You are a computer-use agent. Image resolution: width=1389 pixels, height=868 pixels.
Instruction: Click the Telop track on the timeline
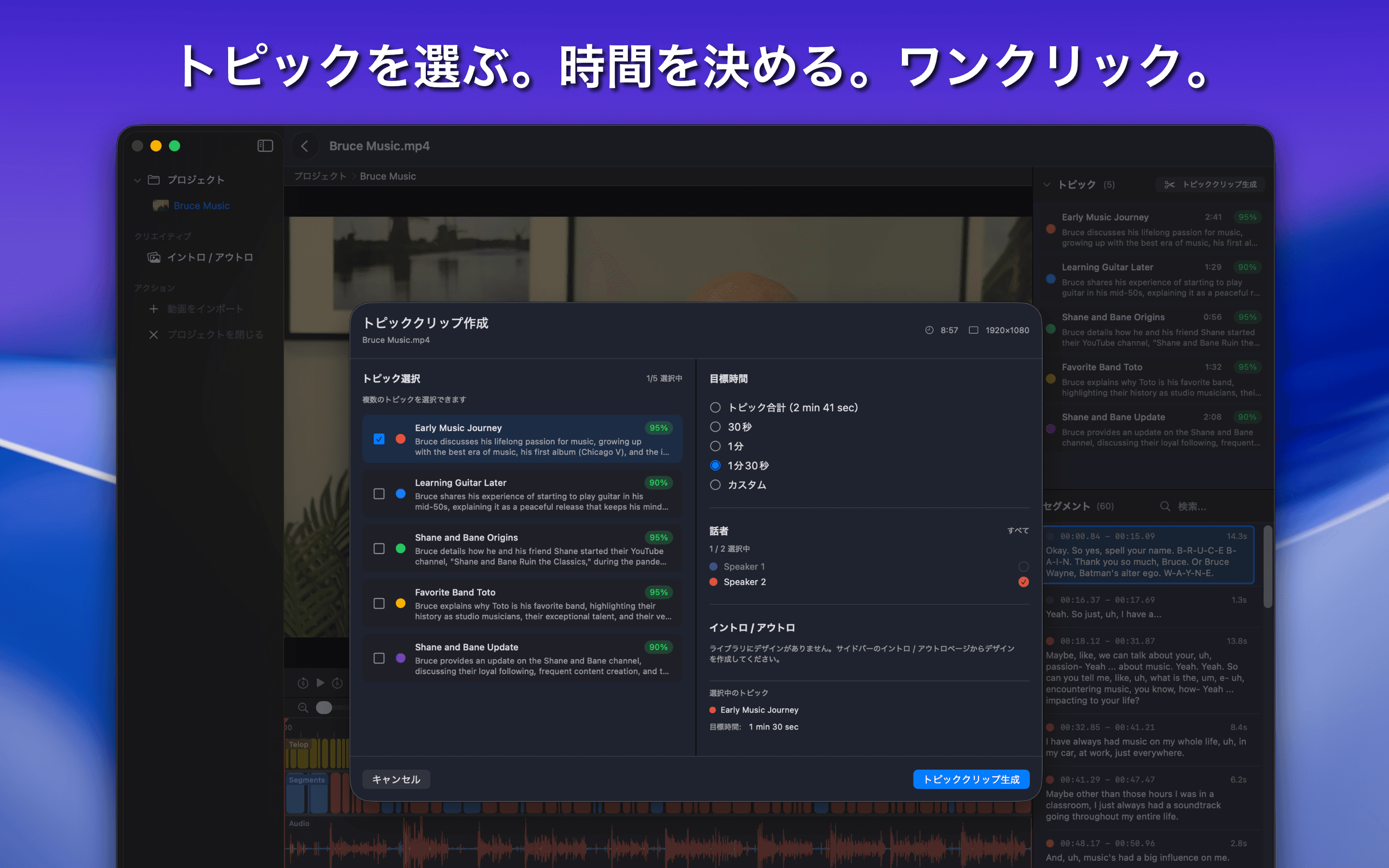point(317,753)
